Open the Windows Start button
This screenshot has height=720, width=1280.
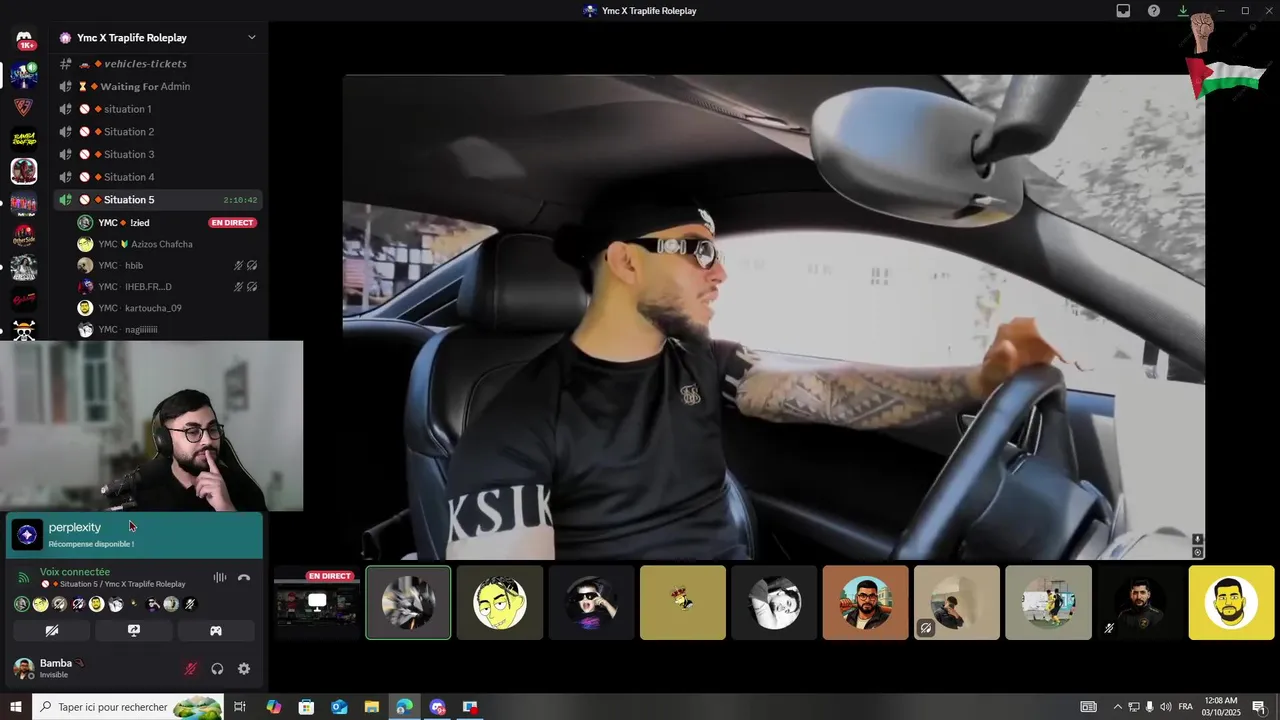[15, 707]
